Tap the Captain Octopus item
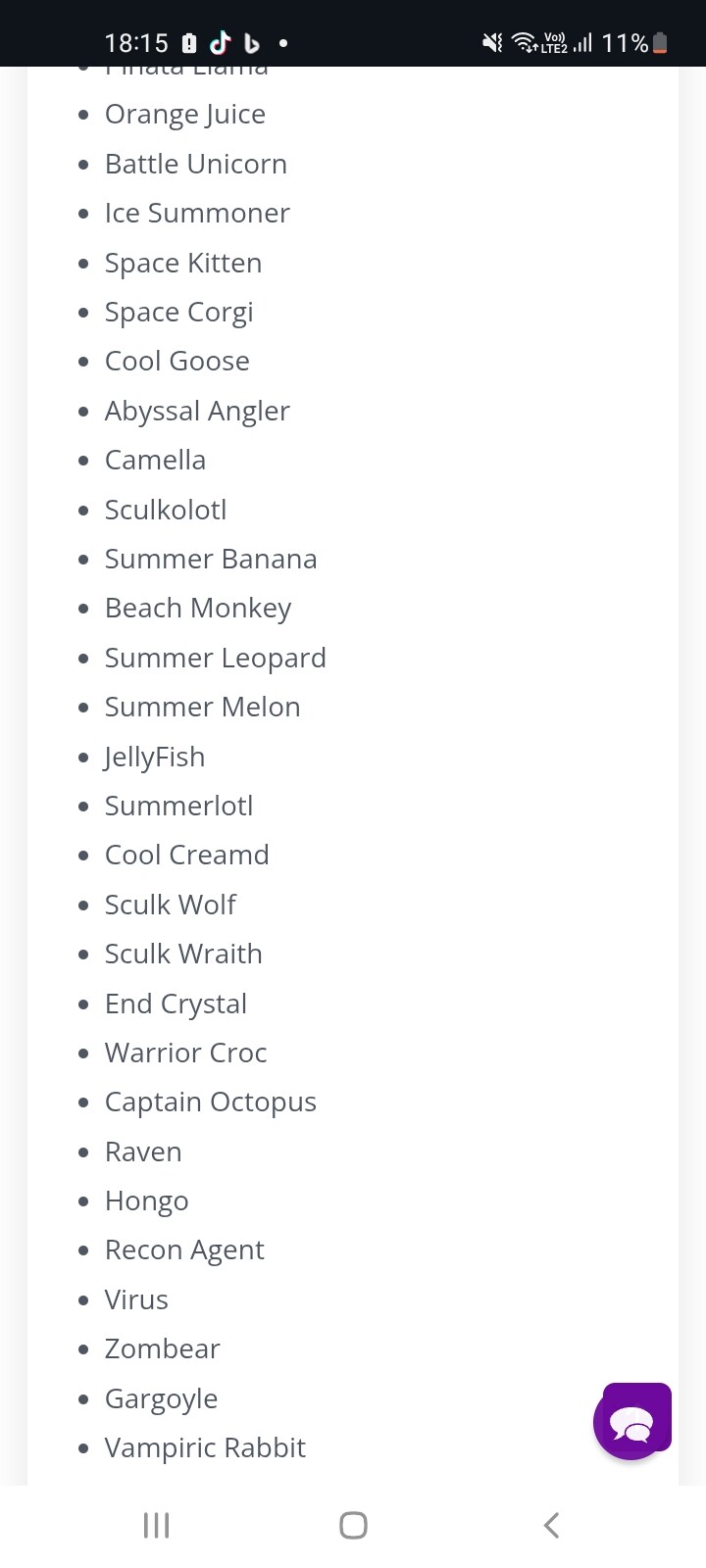The height and width of the screenshot is (1568, 706). pos(211,1102)
